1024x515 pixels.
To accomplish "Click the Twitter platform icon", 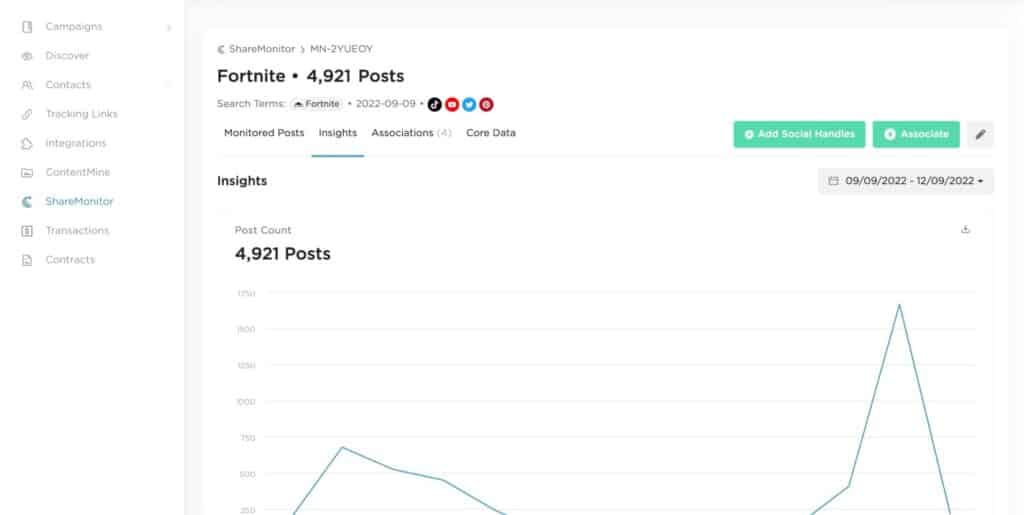I will 469,104.
